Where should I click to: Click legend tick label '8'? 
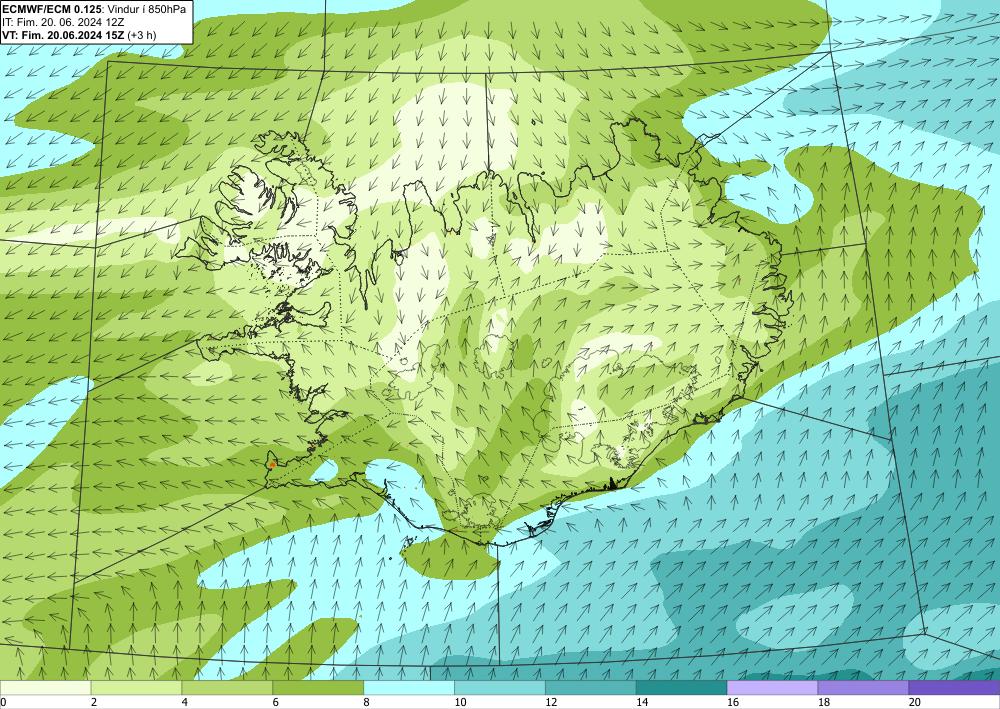tap(366, 703)
